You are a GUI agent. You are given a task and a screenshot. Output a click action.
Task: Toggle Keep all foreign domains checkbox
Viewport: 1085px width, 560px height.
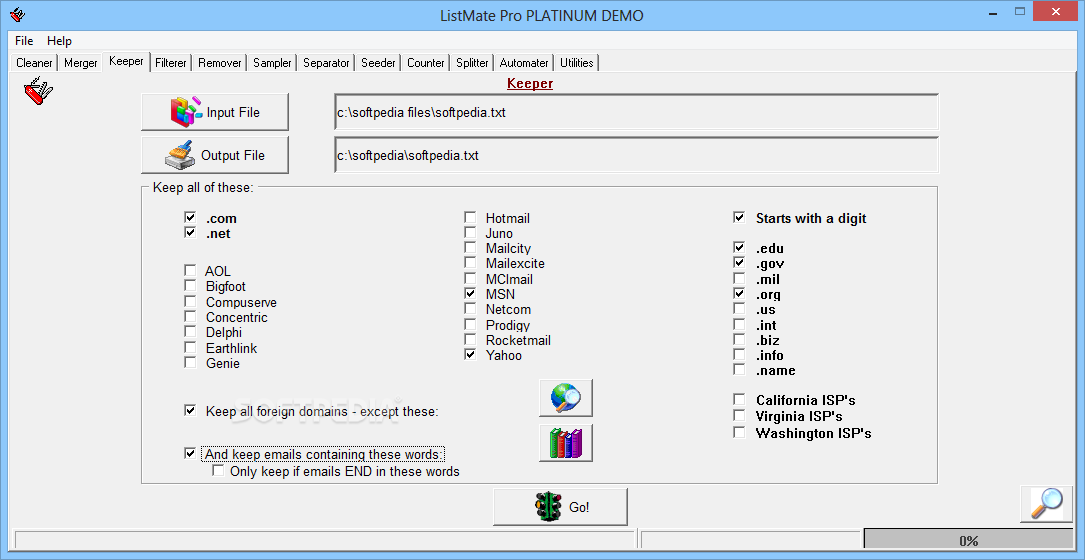point(190,410)
